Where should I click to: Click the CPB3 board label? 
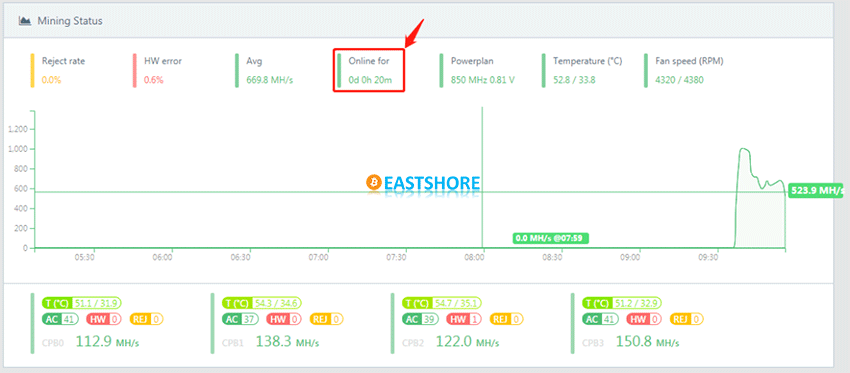(x=594, y=343)
